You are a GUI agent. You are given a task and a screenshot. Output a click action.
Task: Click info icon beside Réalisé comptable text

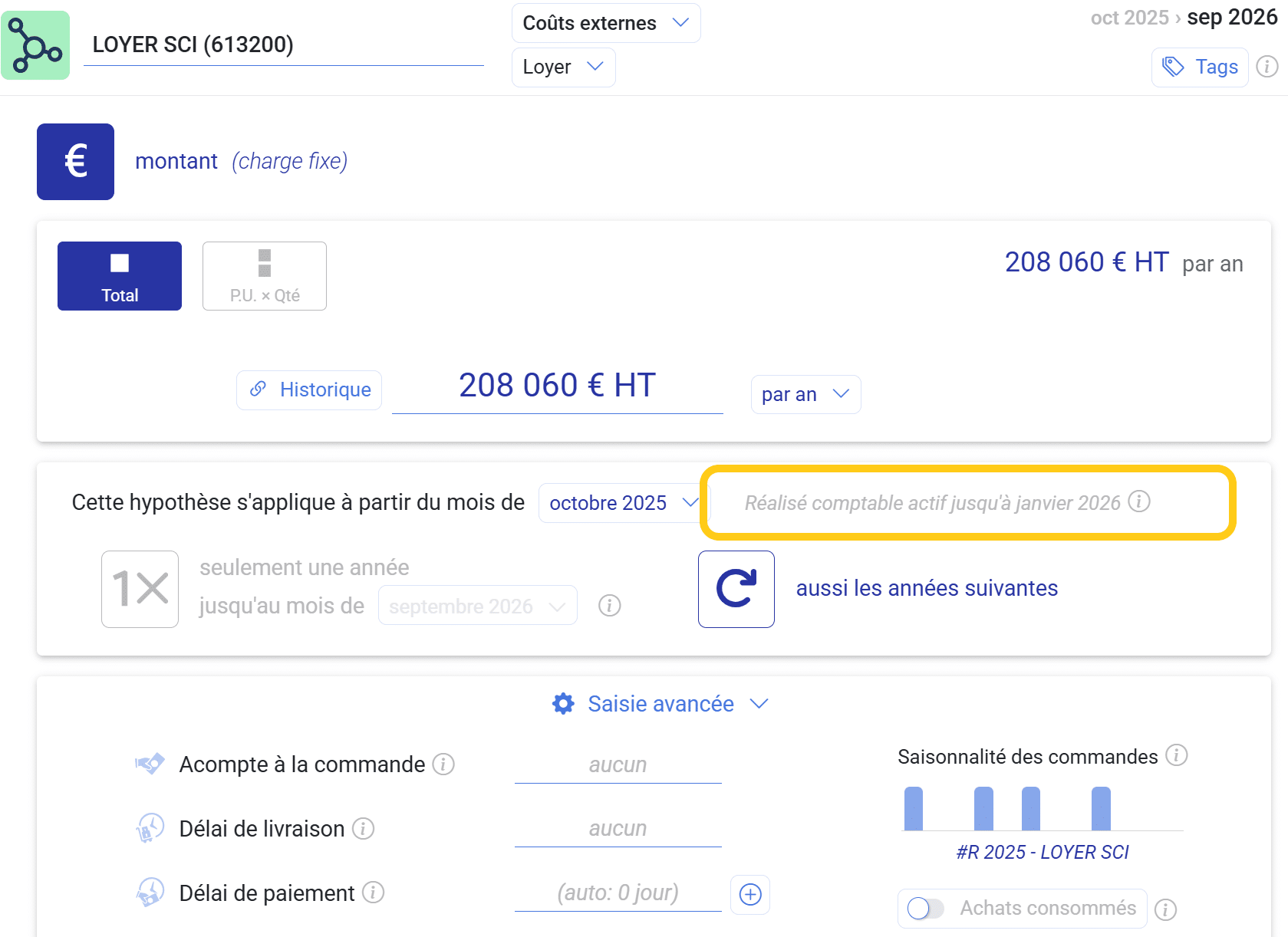tap(1139, 501)
